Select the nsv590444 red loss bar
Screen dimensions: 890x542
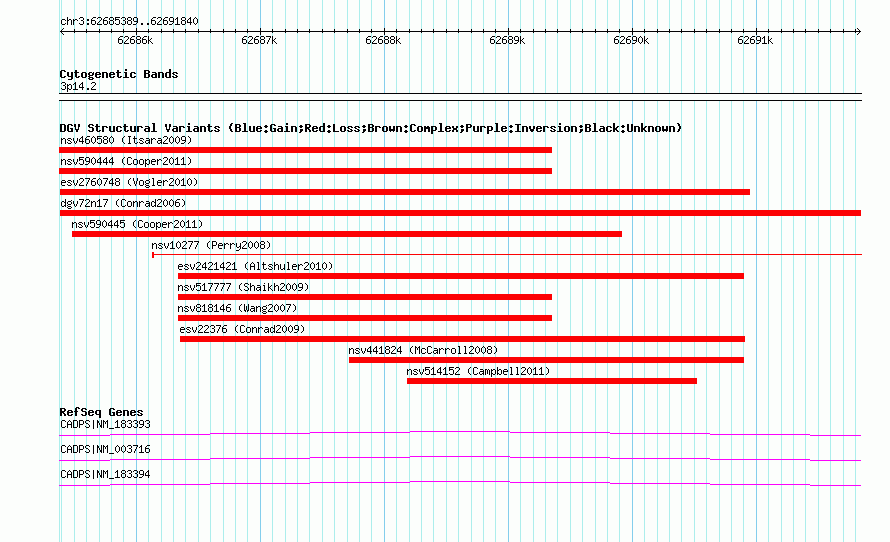(305, 171)
